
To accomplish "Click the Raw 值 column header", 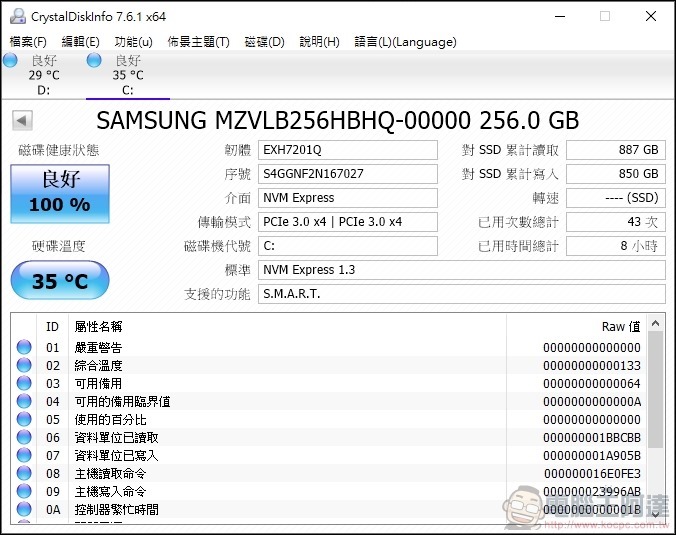I will point(577,327).
